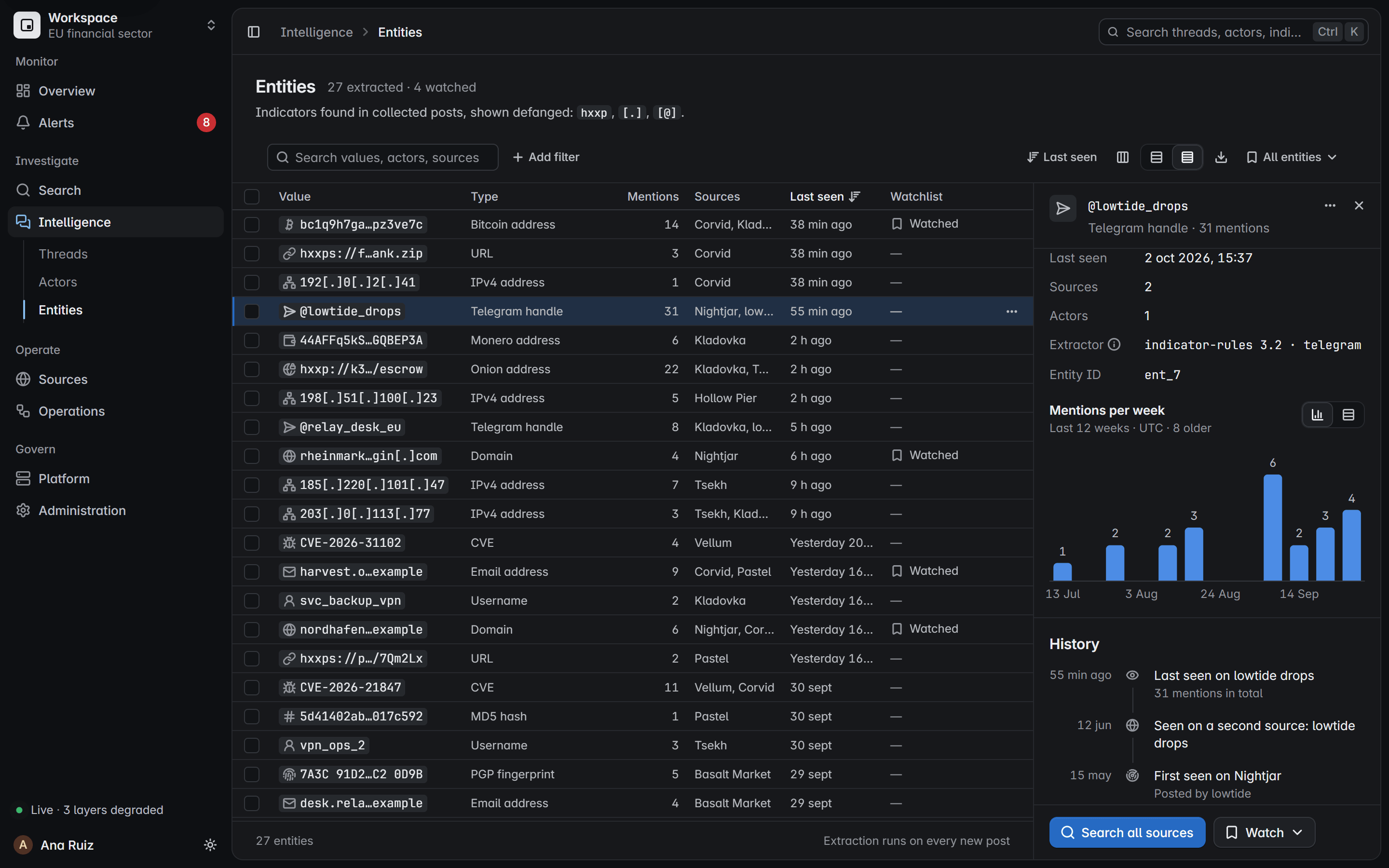Open row actions for @lowtide_drops
This screenshot has height=868, width=1389.
(1011, 311)
